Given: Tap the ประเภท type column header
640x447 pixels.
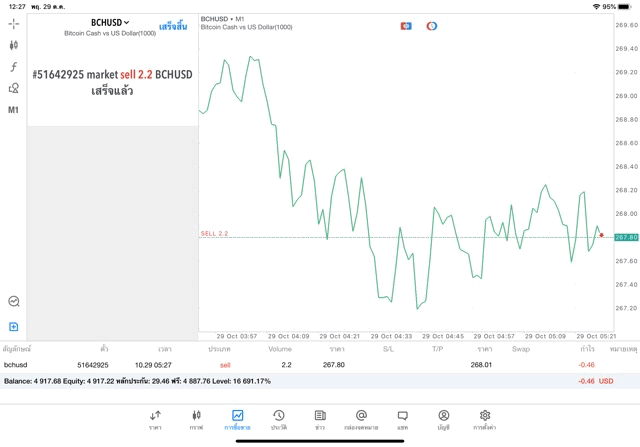Looking at the screenshot, I should coord(219,349).
